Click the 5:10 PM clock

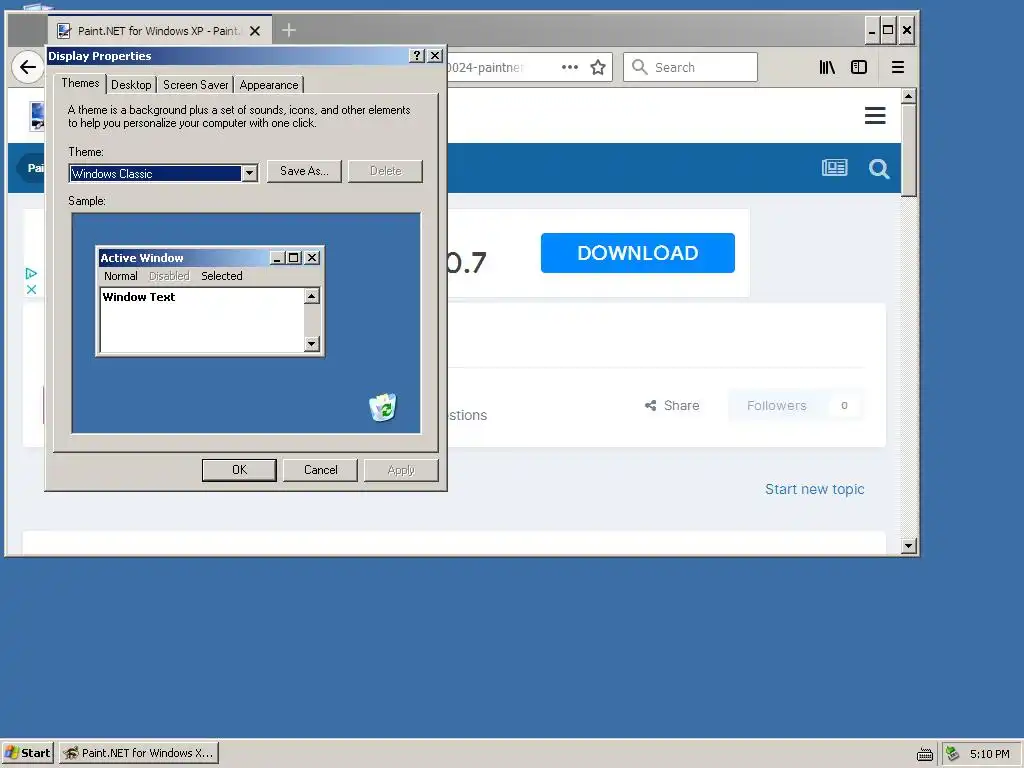(989, 754)
